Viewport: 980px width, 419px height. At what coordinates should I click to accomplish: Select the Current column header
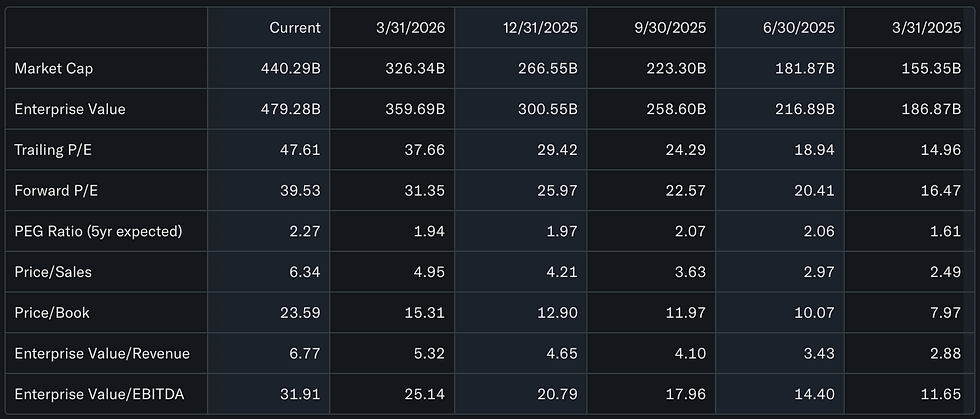pyautogui.click(x=294, y=28)
